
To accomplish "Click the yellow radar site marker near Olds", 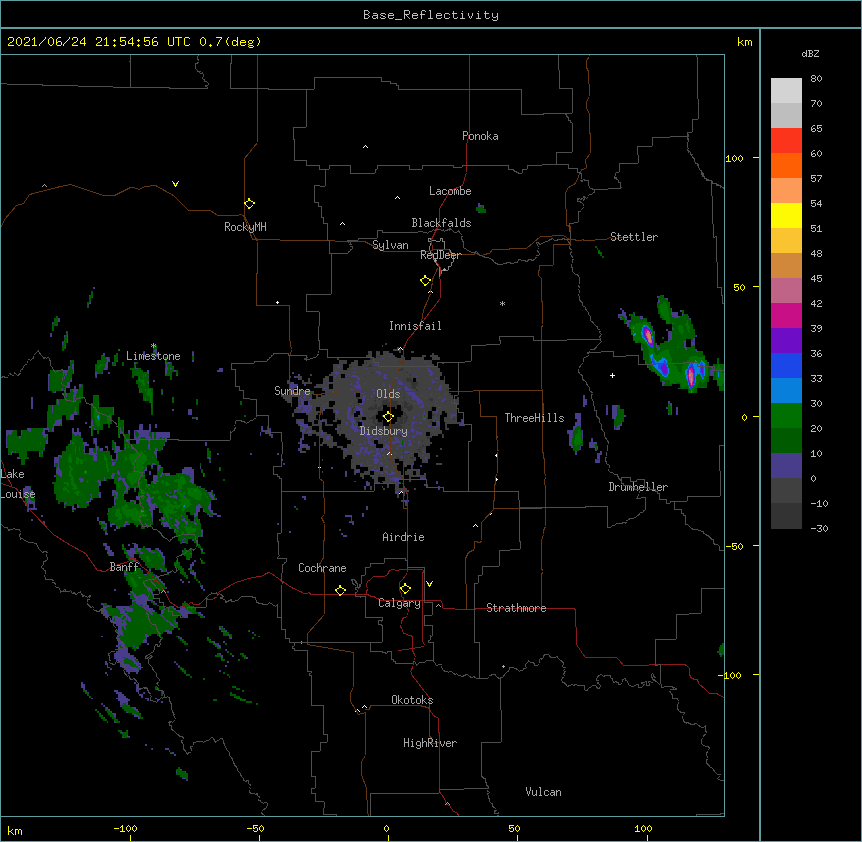I will point(388,416).
